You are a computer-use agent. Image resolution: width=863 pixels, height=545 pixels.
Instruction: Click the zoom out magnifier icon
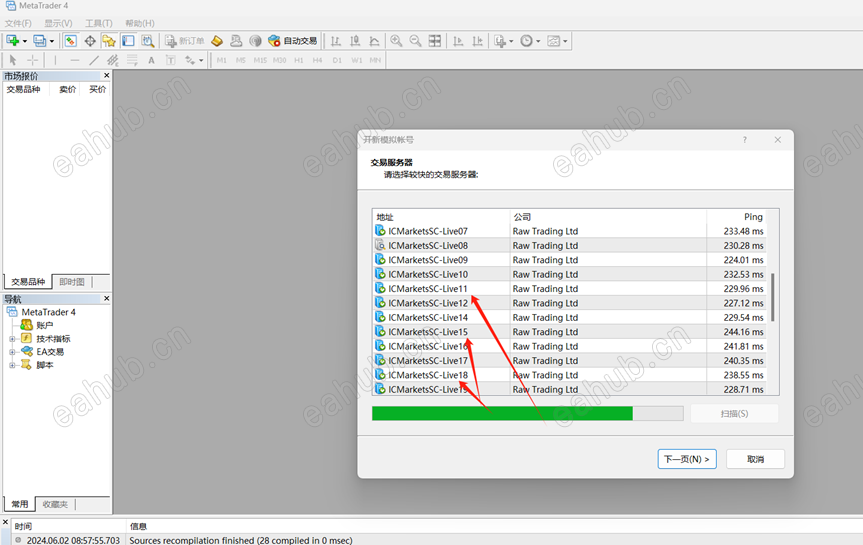click(416, 41)
